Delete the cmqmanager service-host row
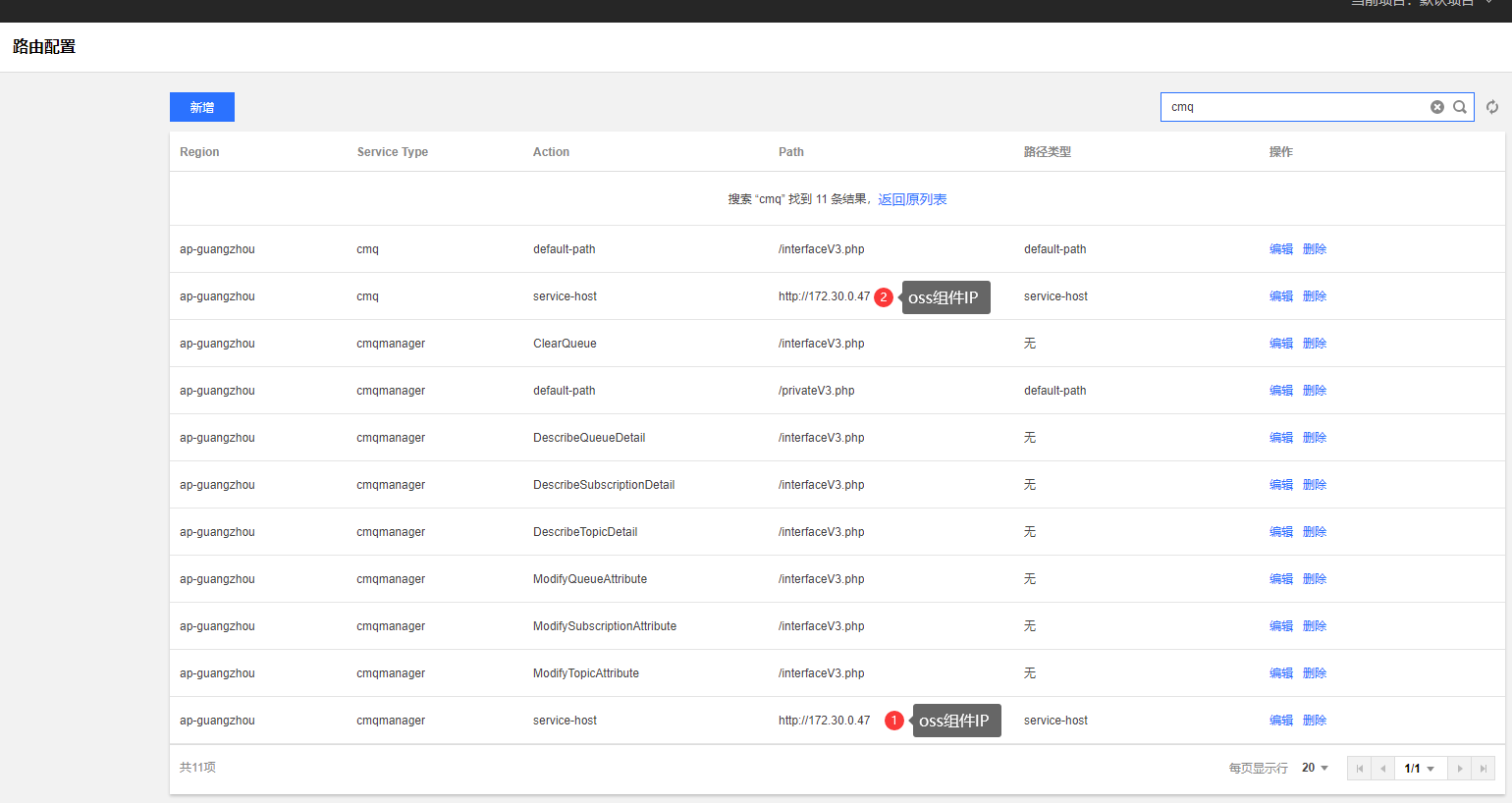Viewport: 1512px width, 803px height. coord(1315,721)
